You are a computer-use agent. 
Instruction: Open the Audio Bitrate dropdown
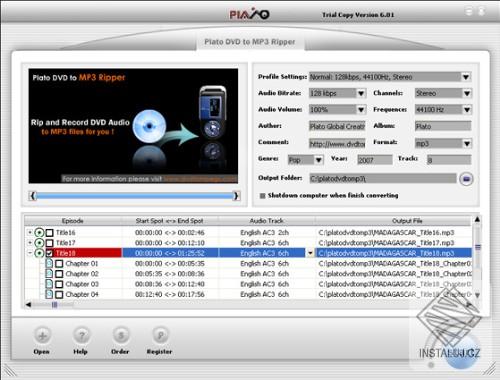coord(361,93)
